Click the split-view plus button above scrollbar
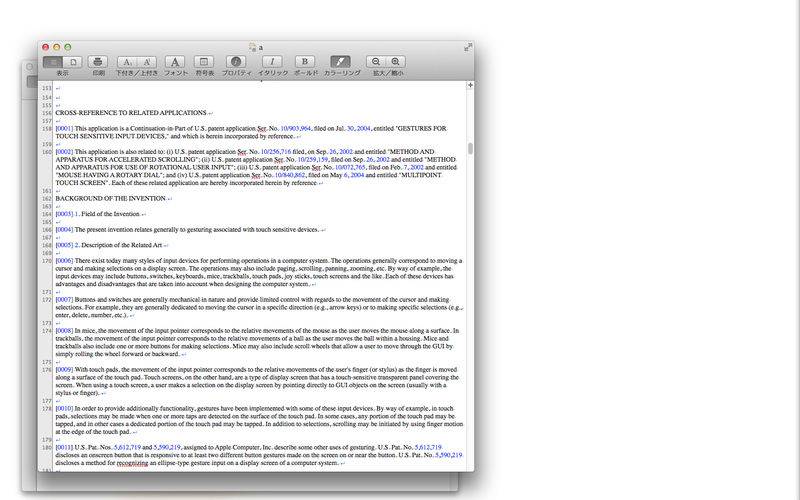Viewport: 800px width, 500px height. (470, 85)
